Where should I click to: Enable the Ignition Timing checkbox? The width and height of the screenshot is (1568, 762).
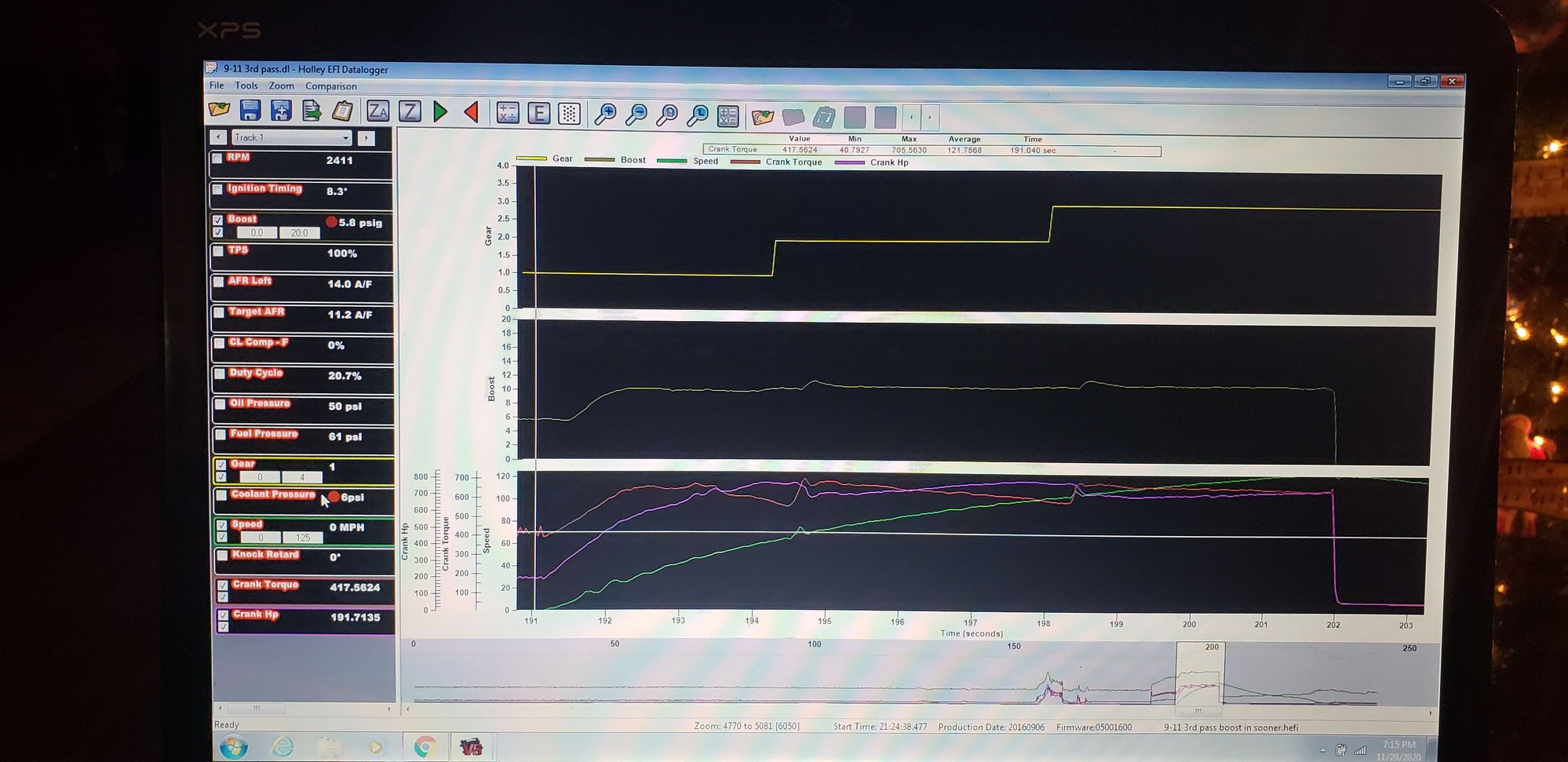(x=217, y=189)
